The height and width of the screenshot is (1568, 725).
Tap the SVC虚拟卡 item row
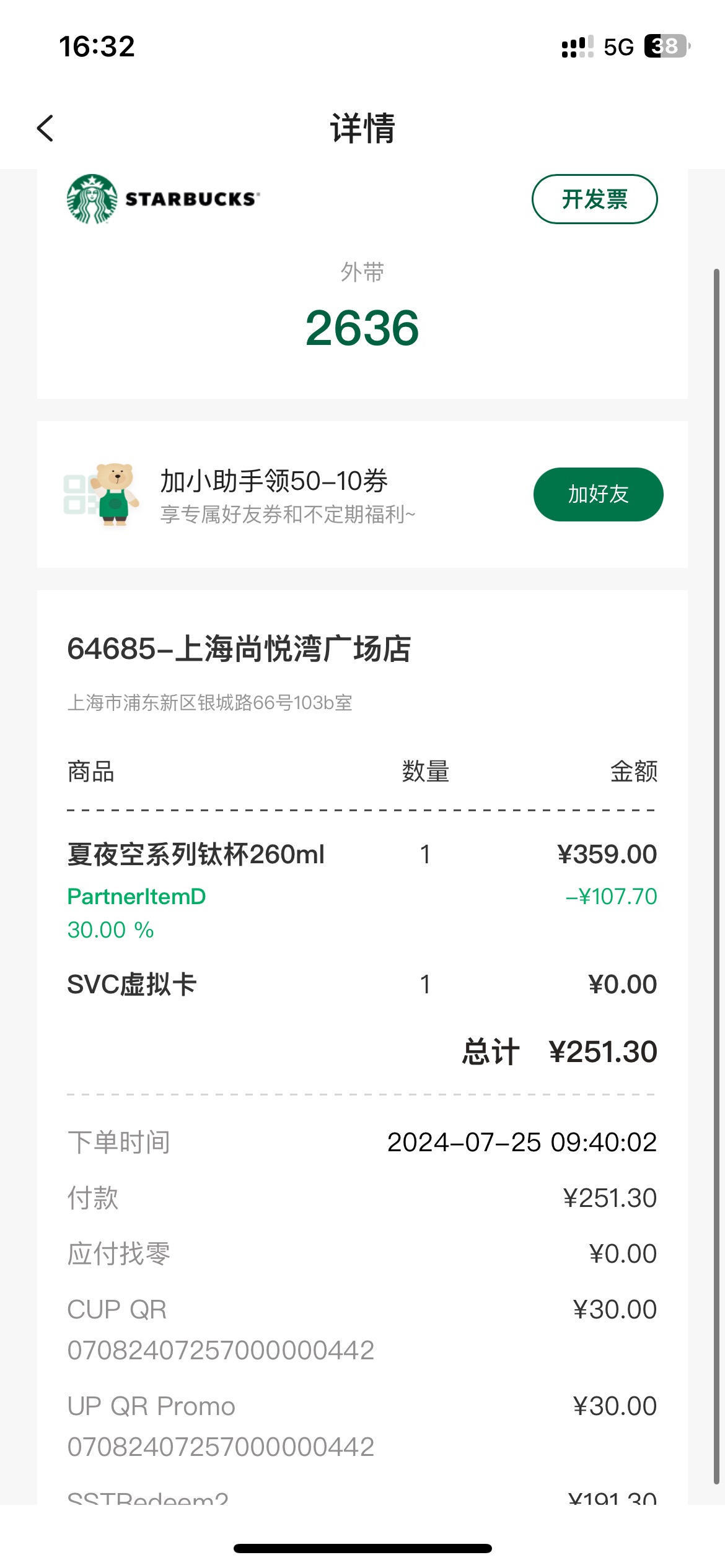(362, 984)
